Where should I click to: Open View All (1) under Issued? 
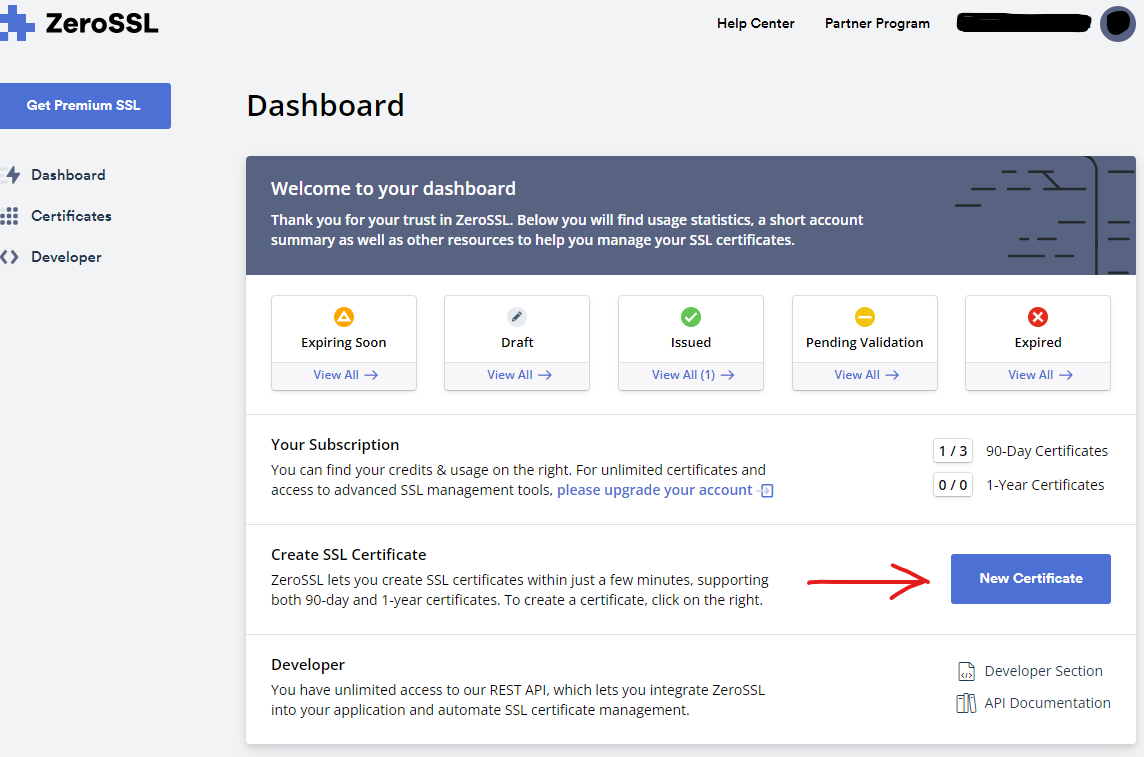click(692, 375)
